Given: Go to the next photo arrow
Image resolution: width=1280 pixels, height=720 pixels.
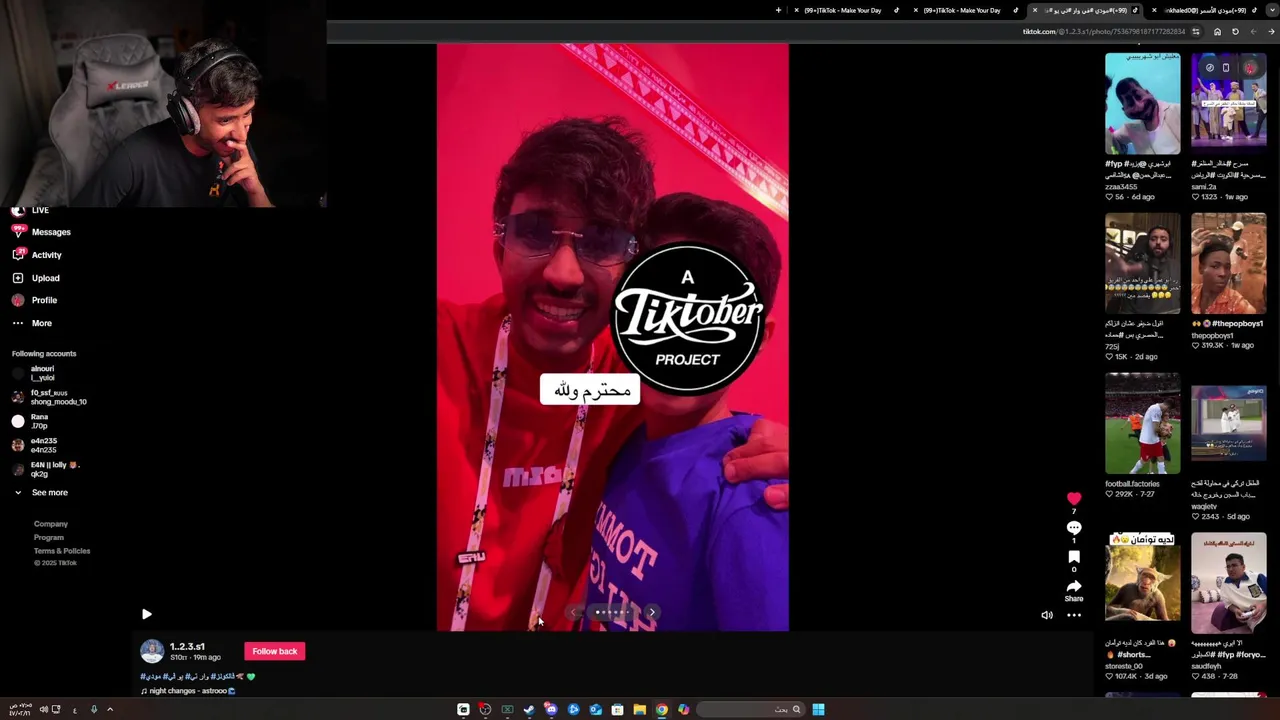Looking at the screenshot, I should 651,612.
